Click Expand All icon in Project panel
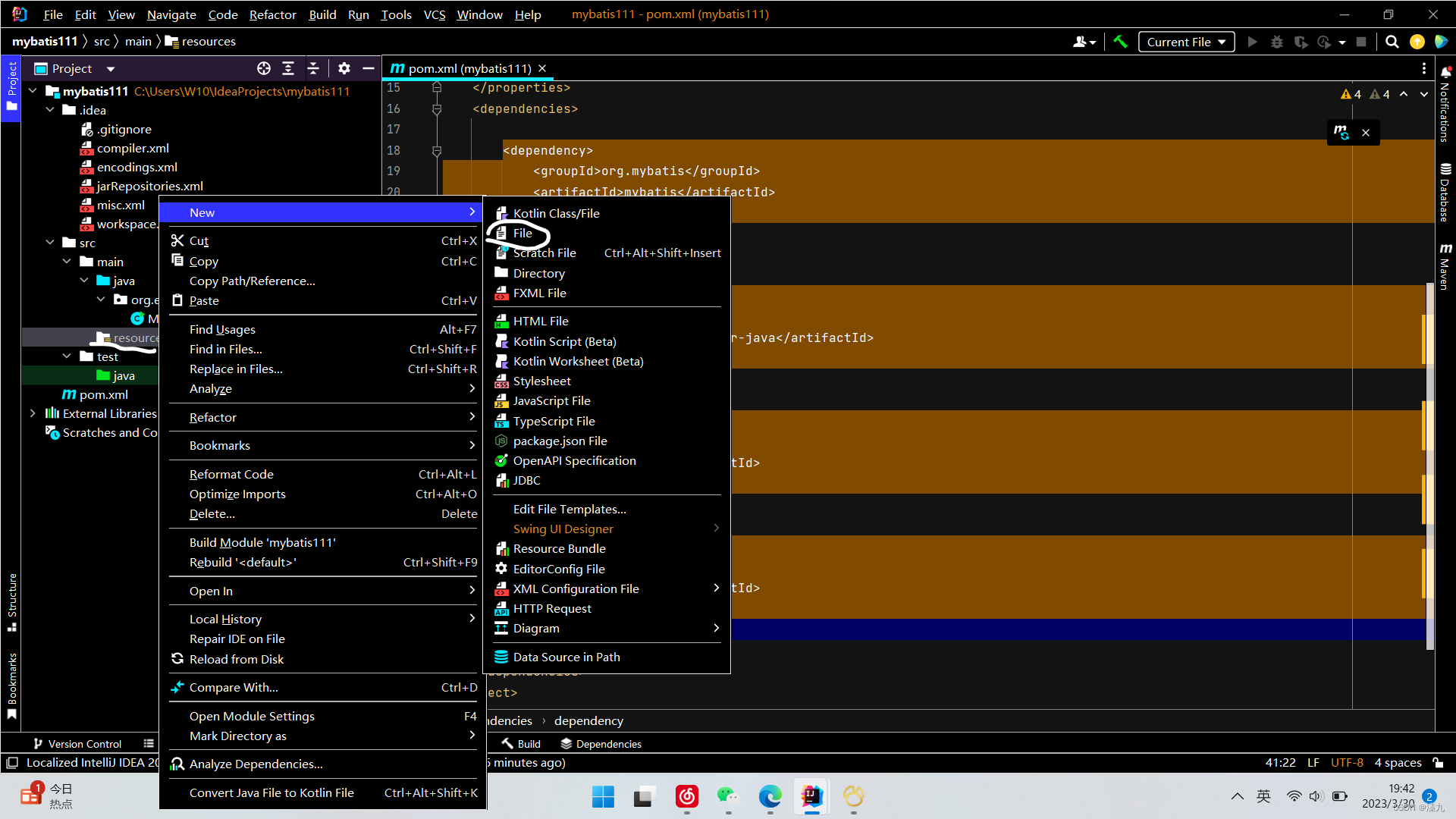The height and width of the screenshot is (819, 1456). pos(288,68)
